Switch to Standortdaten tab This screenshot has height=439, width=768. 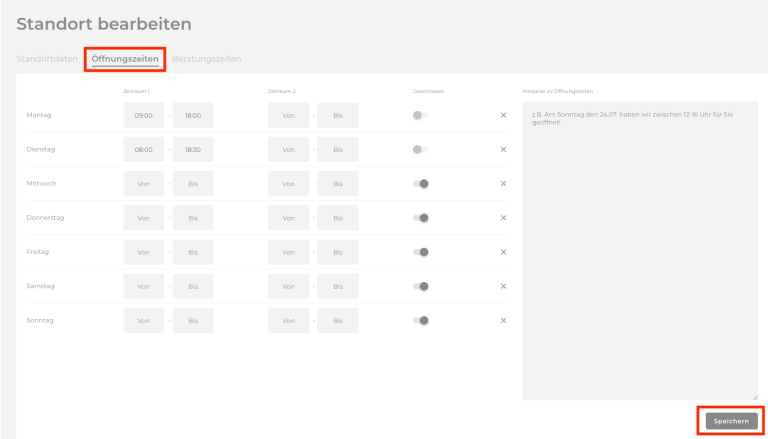point(46,59)
